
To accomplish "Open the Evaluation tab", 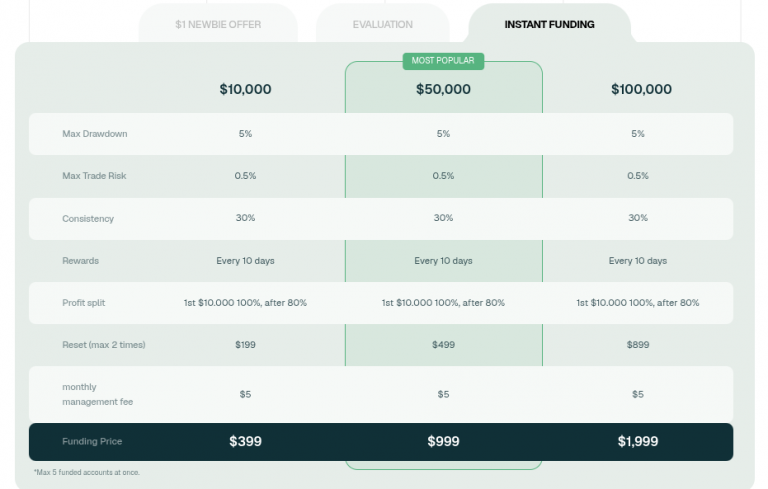I will pyautogui.click(x=383, y=24).
